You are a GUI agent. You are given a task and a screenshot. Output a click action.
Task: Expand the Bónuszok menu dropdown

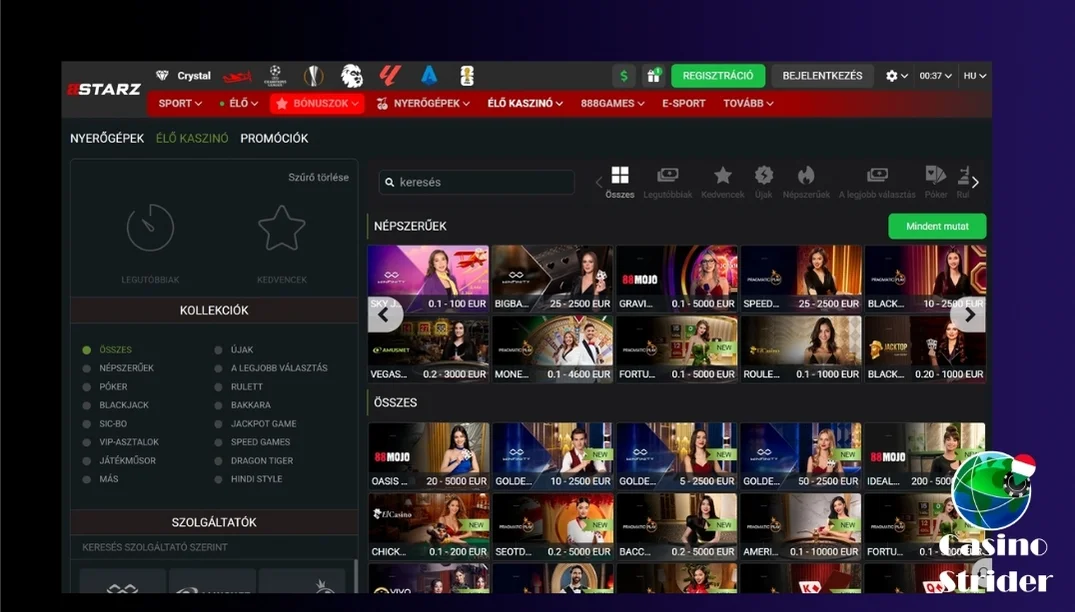click(317, 103)
